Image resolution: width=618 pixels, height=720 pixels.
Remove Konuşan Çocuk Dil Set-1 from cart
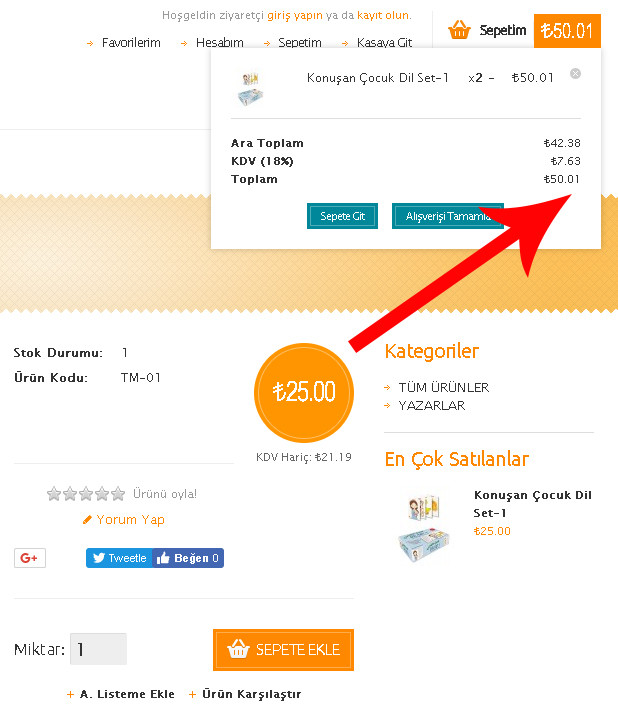tap(575, 73)
